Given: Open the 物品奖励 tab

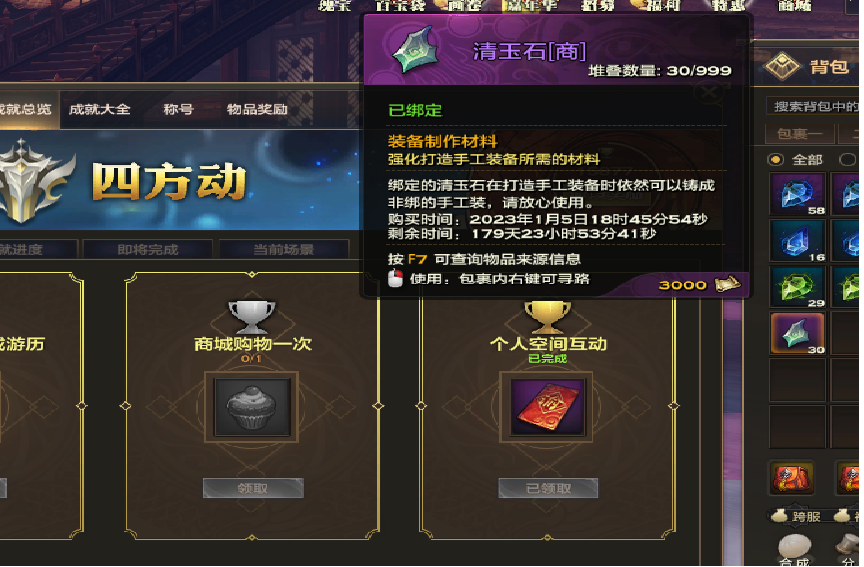Looking at the screenshot, I should pos(257,109).
